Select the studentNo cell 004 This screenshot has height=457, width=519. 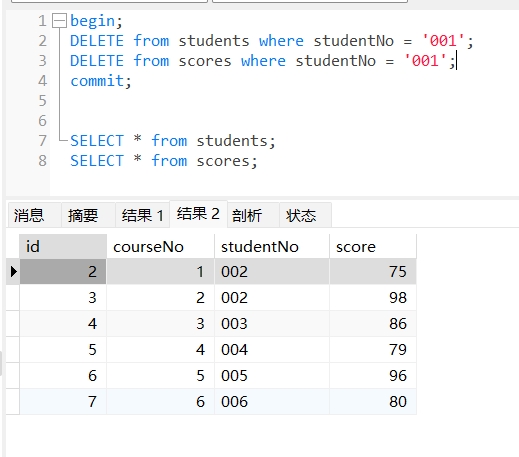tap(272, 350)
